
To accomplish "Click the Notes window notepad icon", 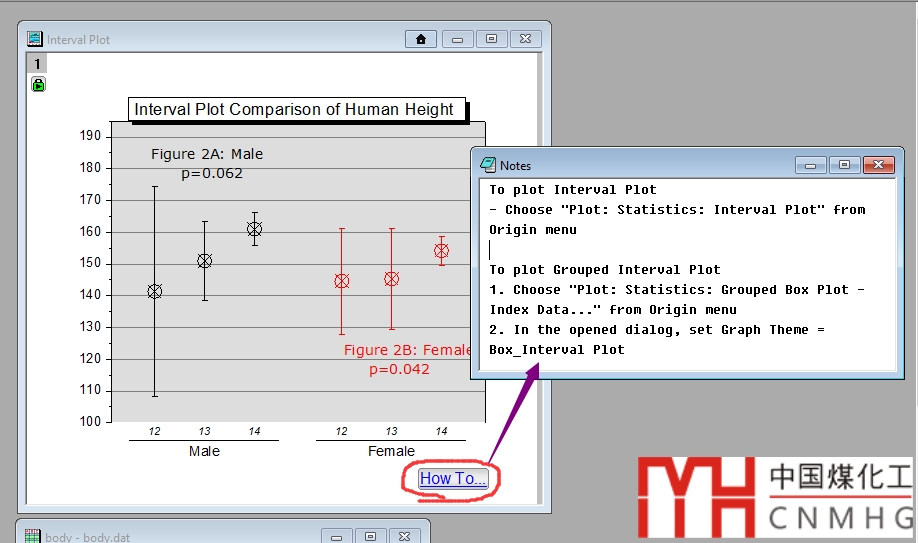I will tap(488, 165).
